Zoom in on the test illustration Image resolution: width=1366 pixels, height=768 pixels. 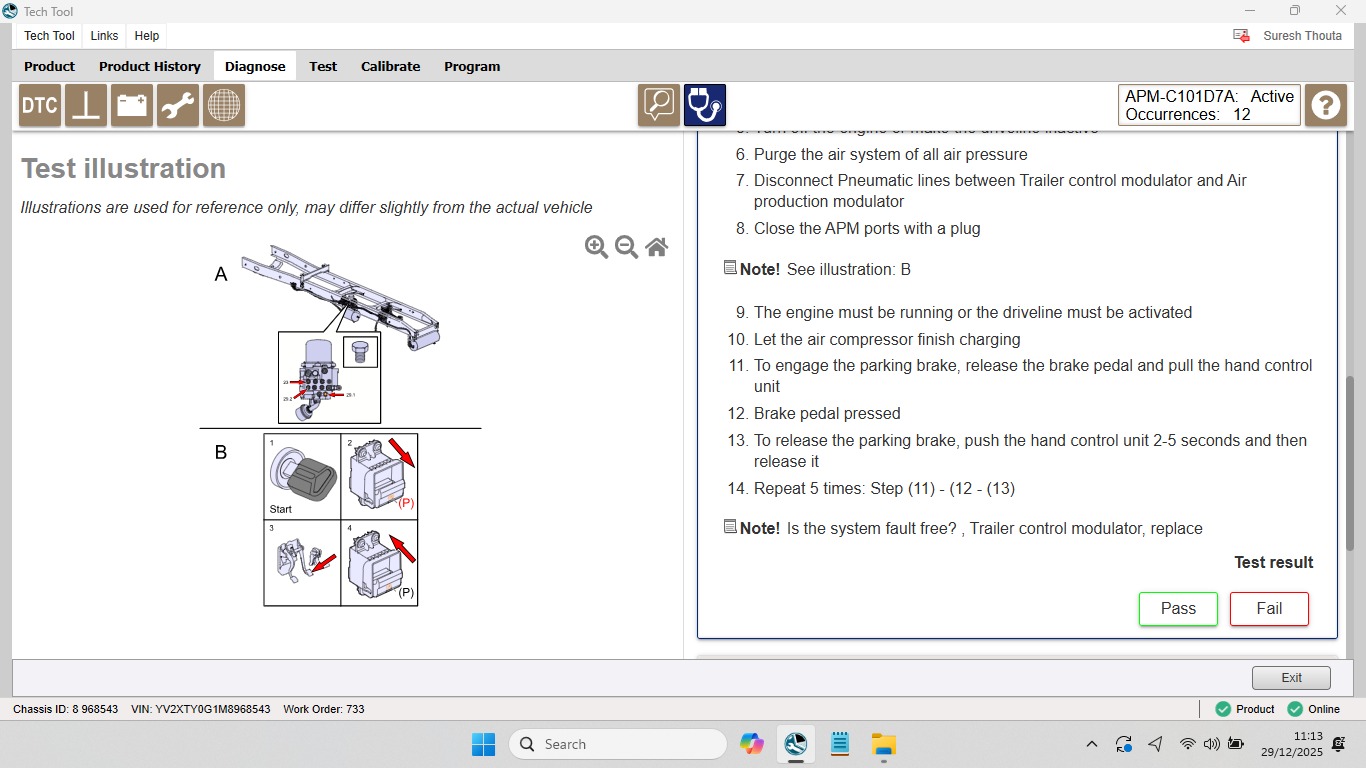pyautogui.click(x=596, y=247)
